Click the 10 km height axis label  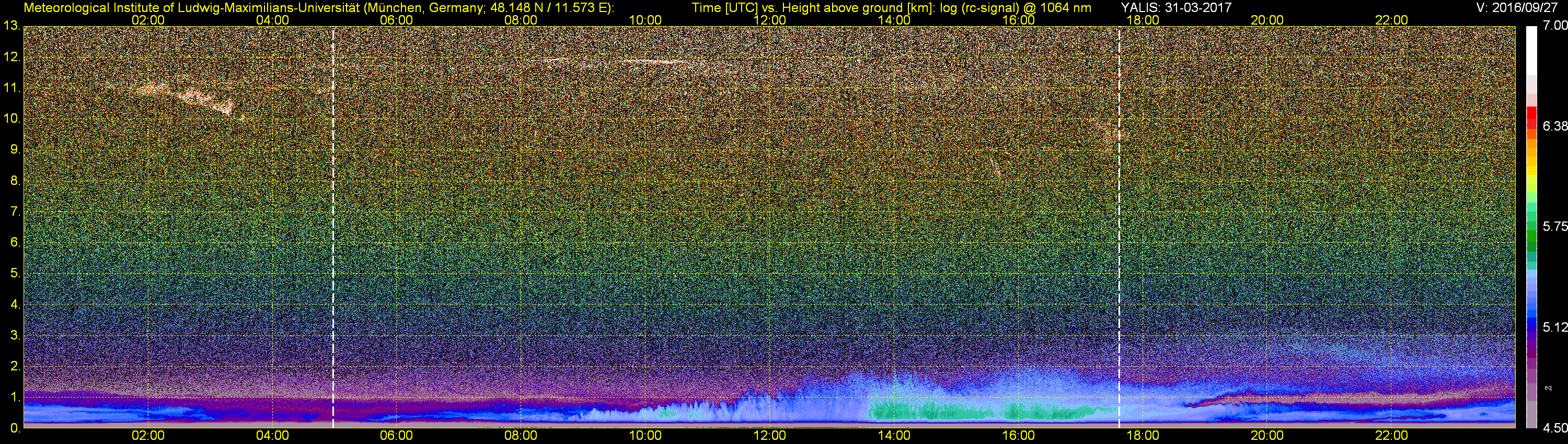[11, 119]
